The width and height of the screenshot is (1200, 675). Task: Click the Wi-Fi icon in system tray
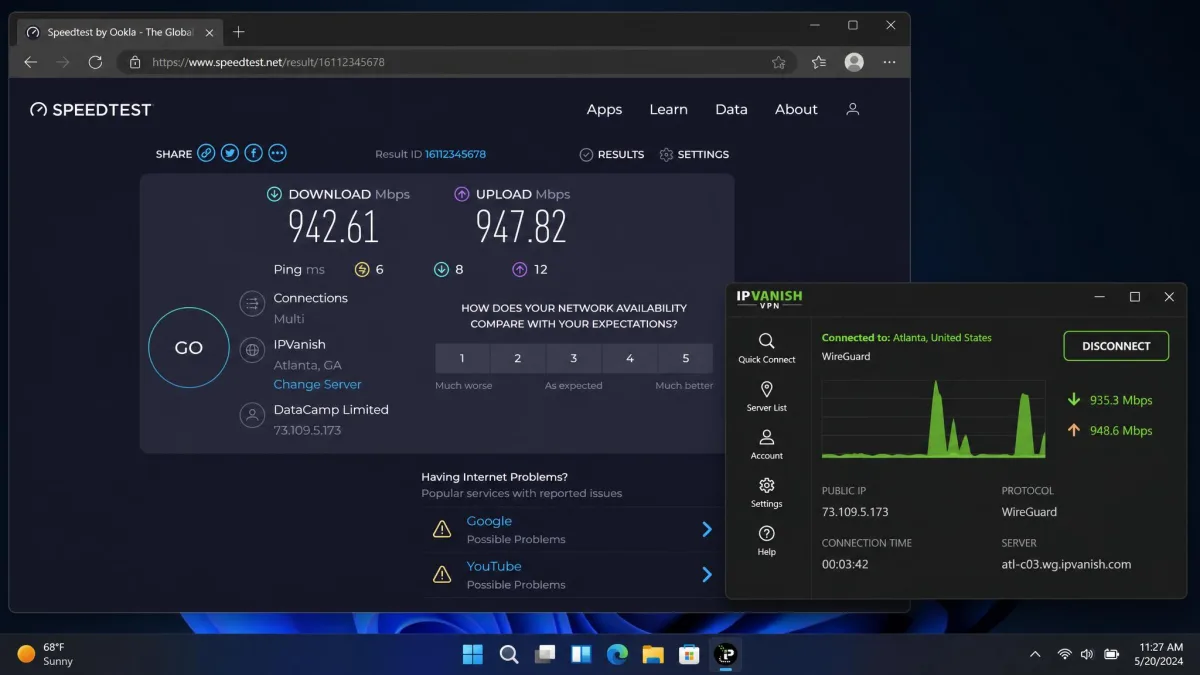1064,655
